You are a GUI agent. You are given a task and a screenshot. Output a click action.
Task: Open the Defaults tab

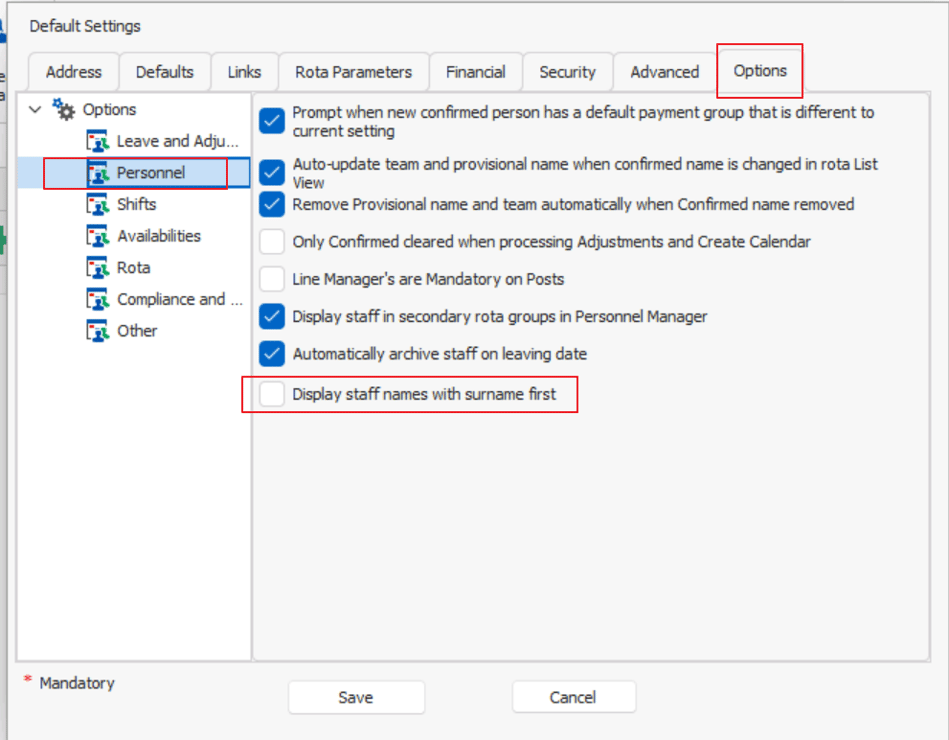coord(165,72)
